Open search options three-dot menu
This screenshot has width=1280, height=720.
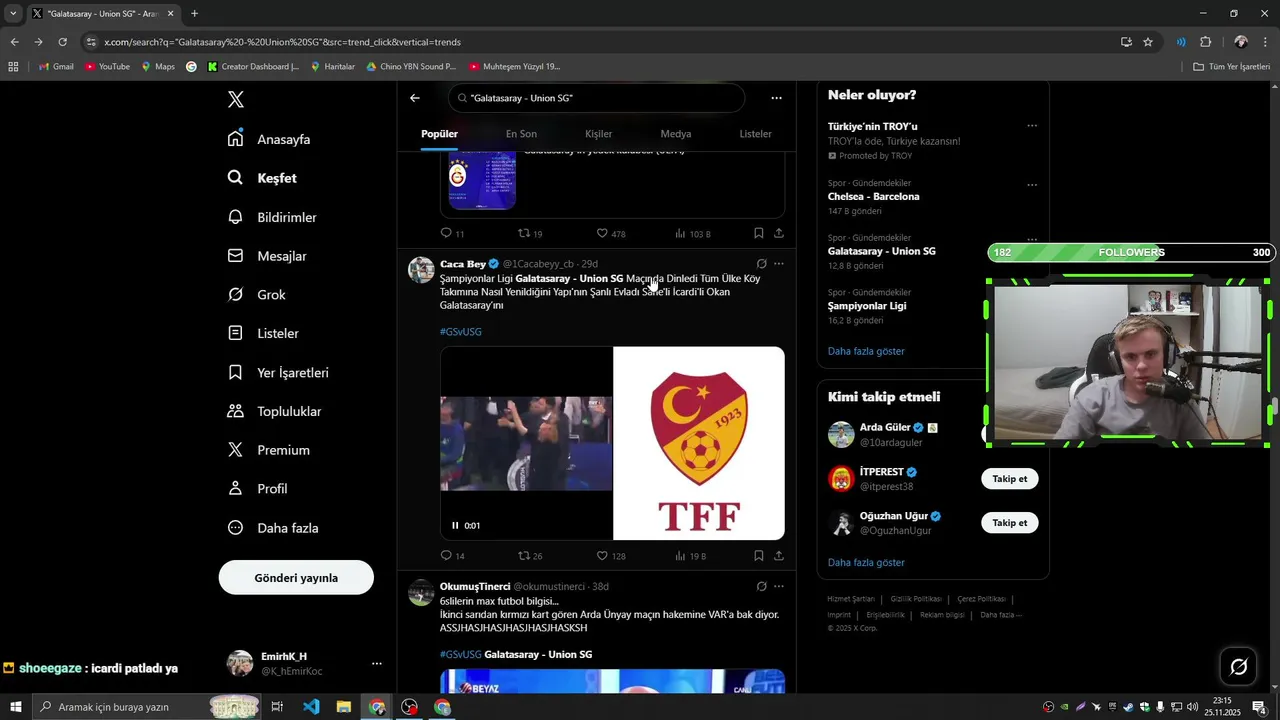coord(776,98)
